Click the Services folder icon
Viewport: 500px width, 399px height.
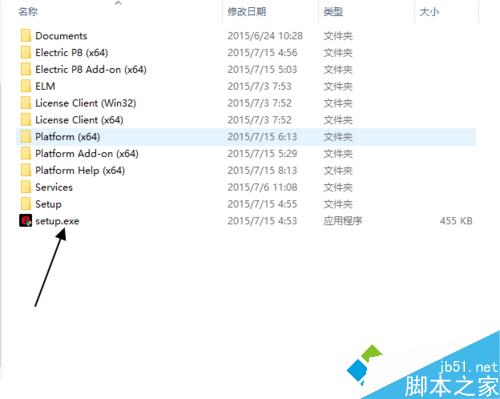pos(26,187)
